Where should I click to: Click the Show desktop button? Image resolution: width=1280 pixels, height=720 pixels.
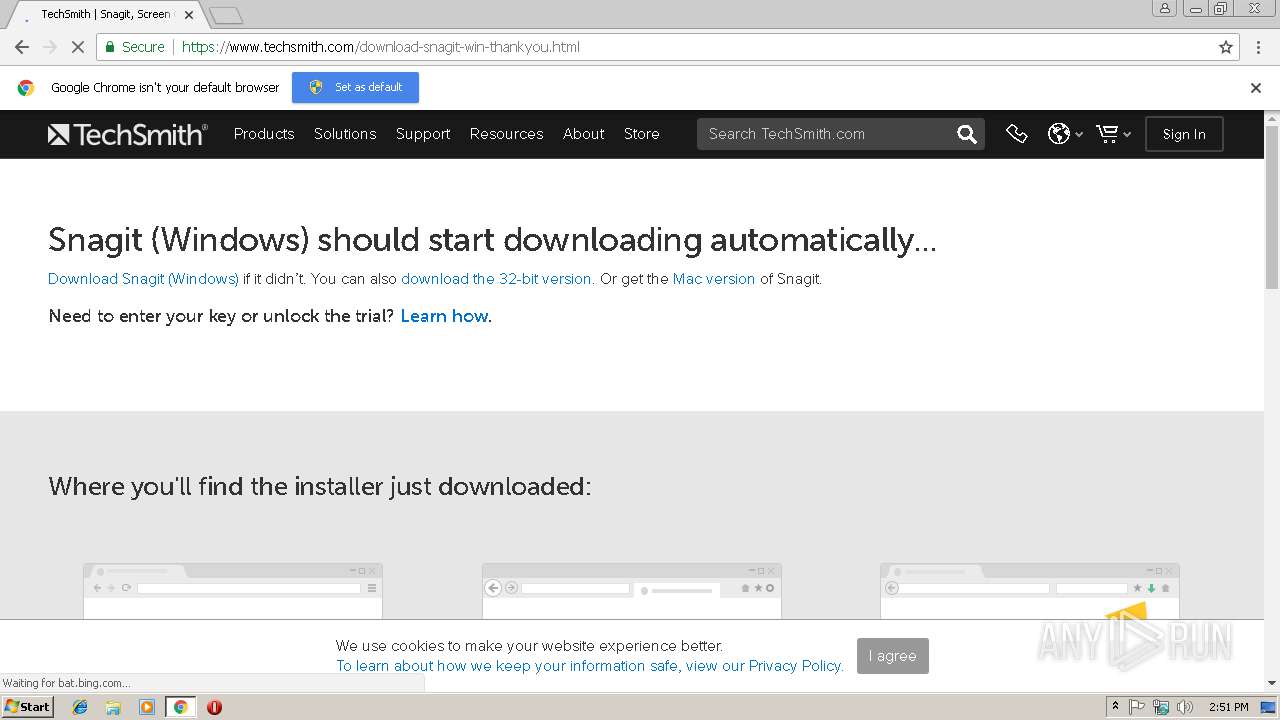1269,707
